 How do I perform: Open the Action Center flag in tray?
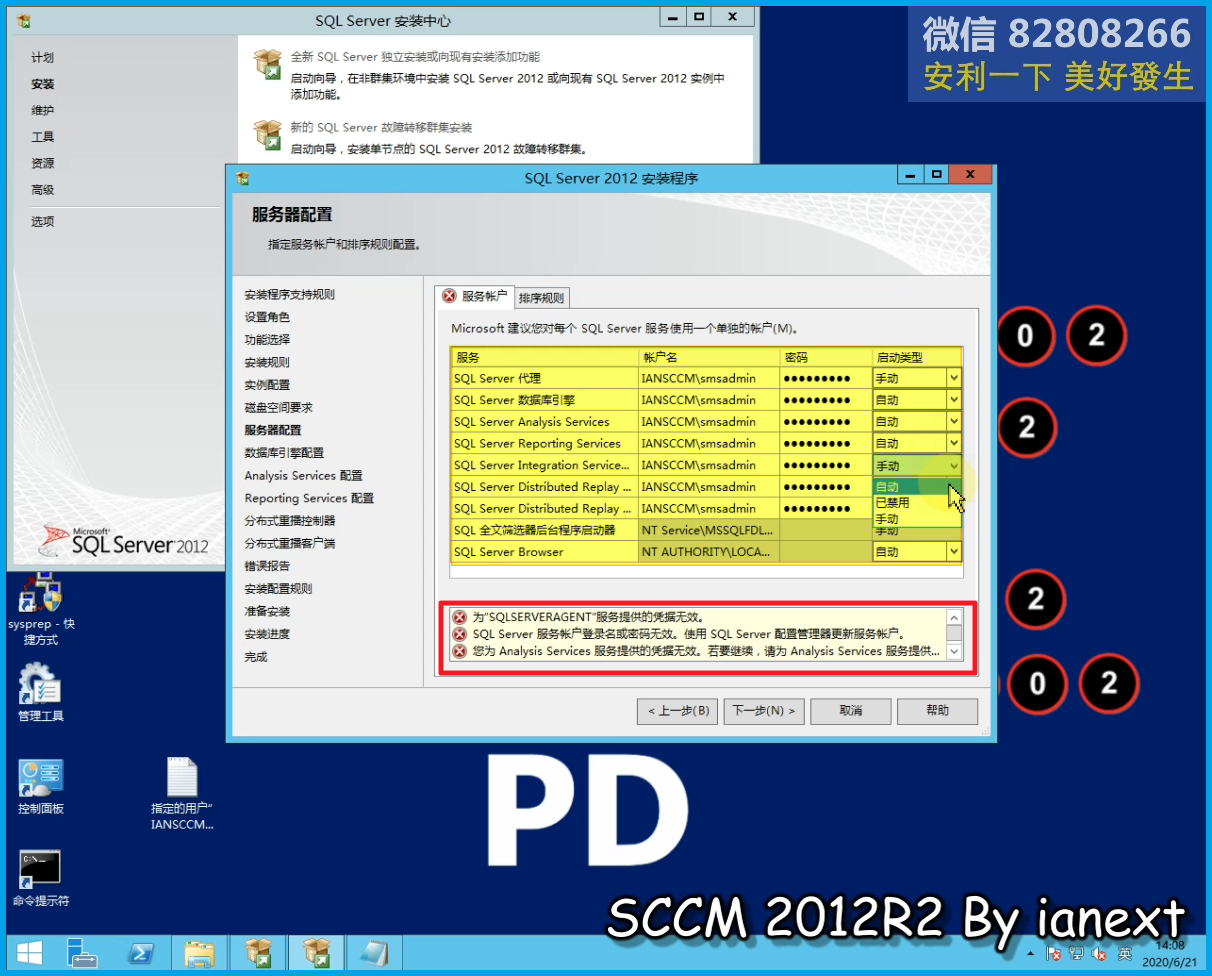coord(1054,954)
